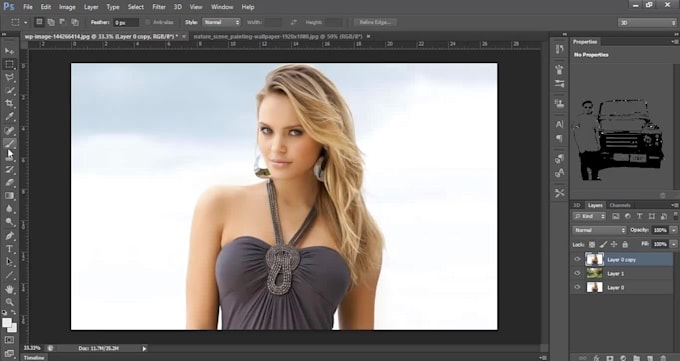Select the Eraser tool
The height and width of the screenshot is (361, 680).
[10, 183]
